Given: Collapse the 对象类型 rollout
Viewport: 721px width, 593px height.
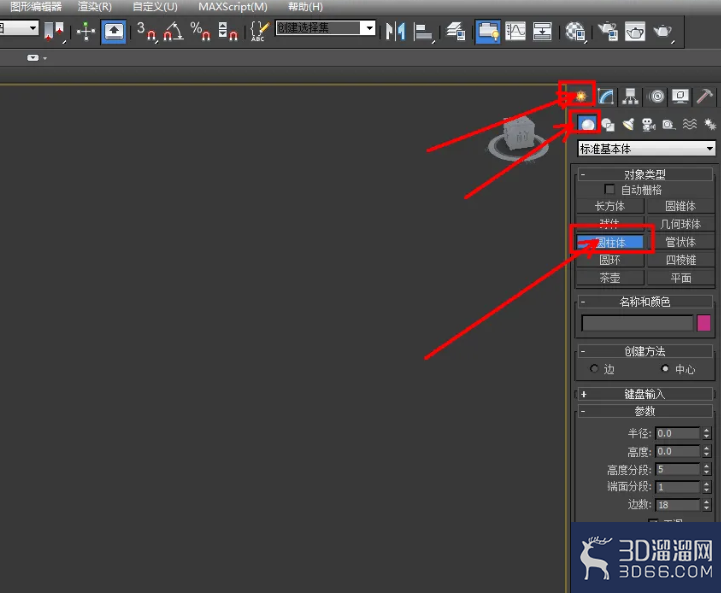Looking at the screenshot, I should [x=645, y=174].
